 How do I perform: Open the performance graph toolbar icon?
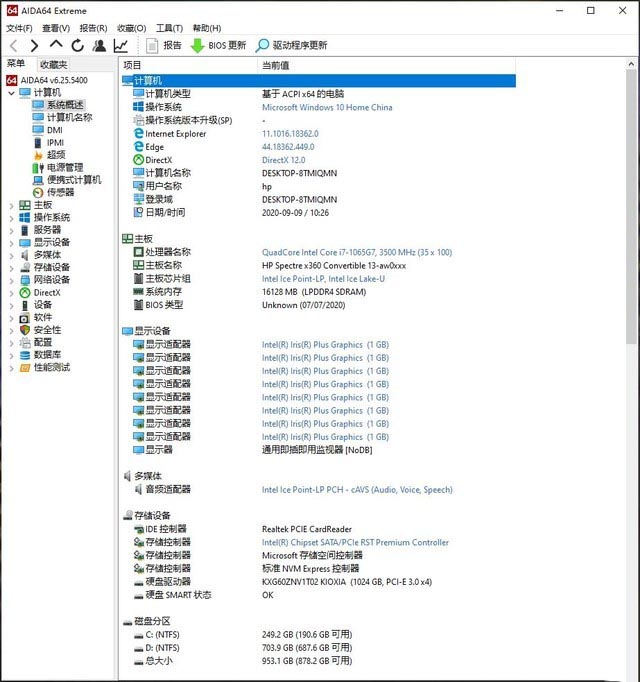[x=121, y=45]
